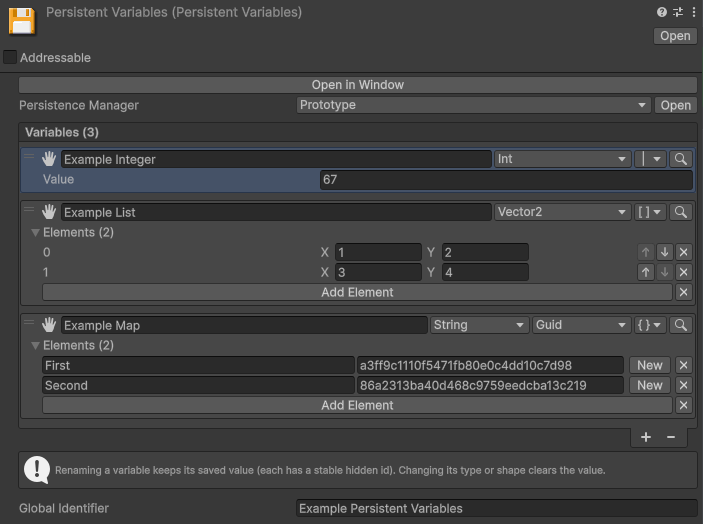
Task: Click the Guid field starting 86a231
Action: point(490,385)
